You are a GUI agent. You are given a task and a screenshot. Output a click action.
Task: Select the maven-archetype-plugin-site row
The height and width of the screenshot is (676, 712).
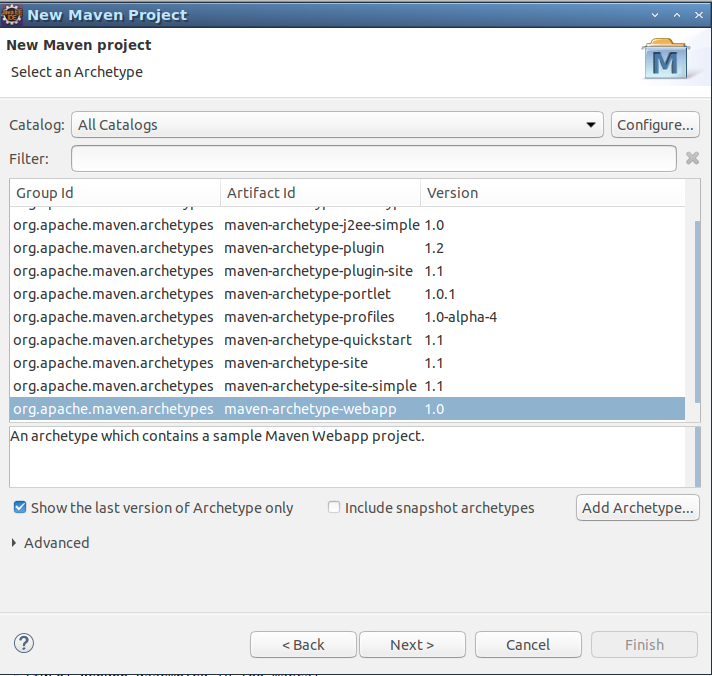pyautogui.click(x=347, y=271)
